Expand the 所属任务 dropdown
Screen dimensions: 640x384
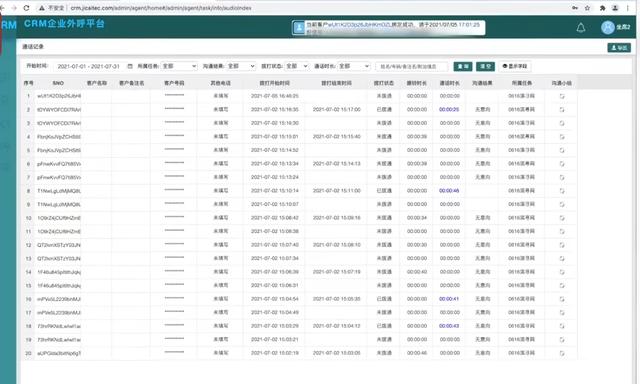(x=179, y=66)
